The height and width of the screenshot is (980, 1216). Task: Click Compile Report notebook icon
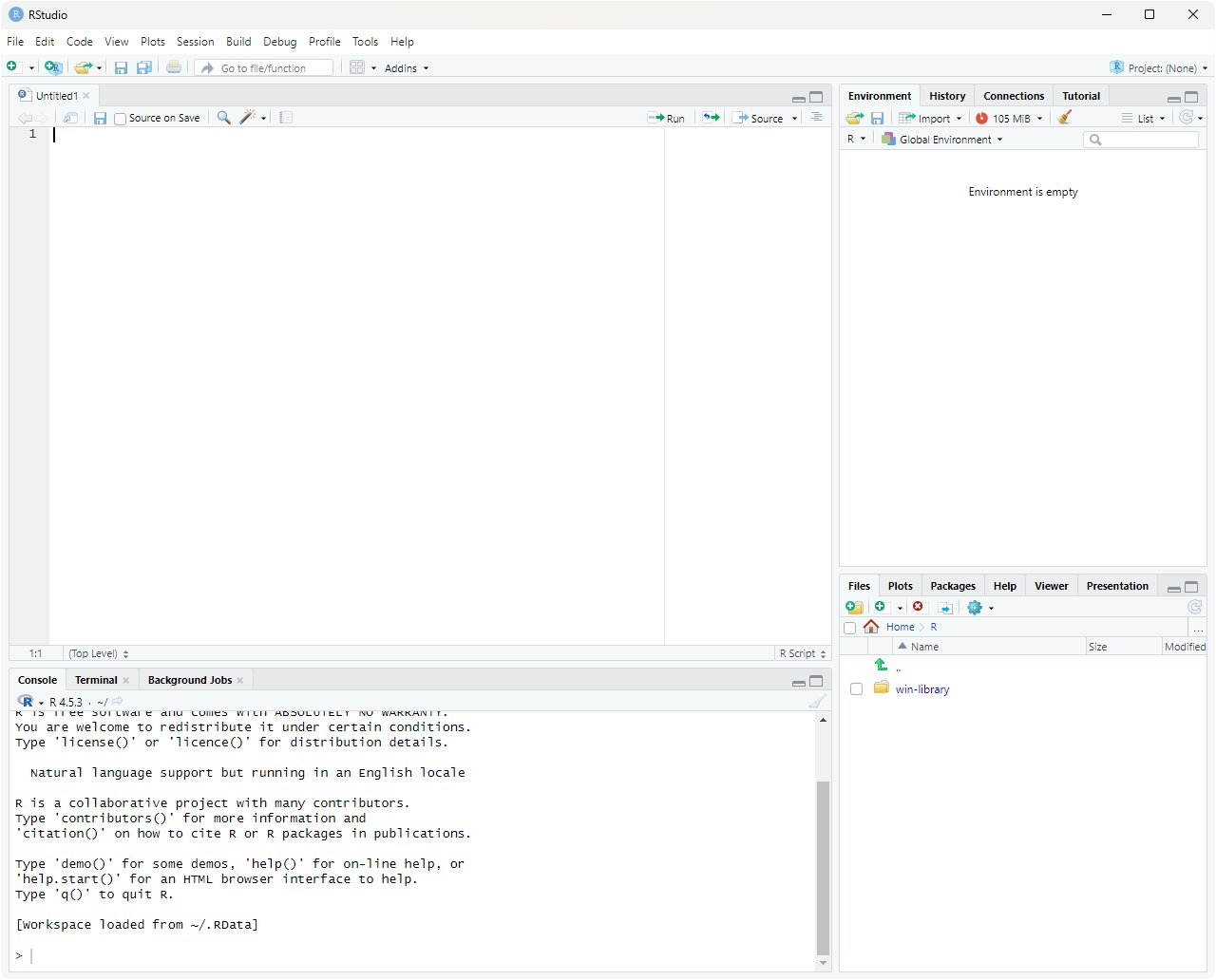tap(286, 118)
